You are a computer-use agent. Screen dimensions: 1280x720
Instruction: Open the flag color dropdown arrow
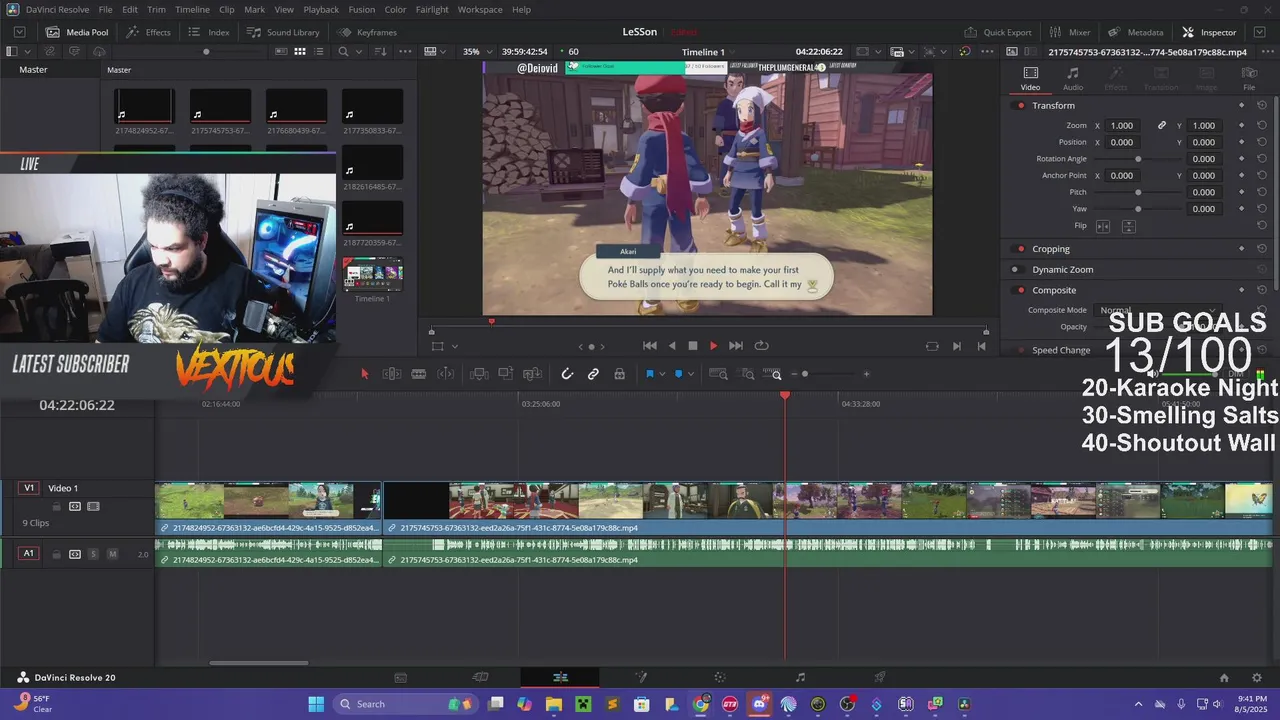661,374
